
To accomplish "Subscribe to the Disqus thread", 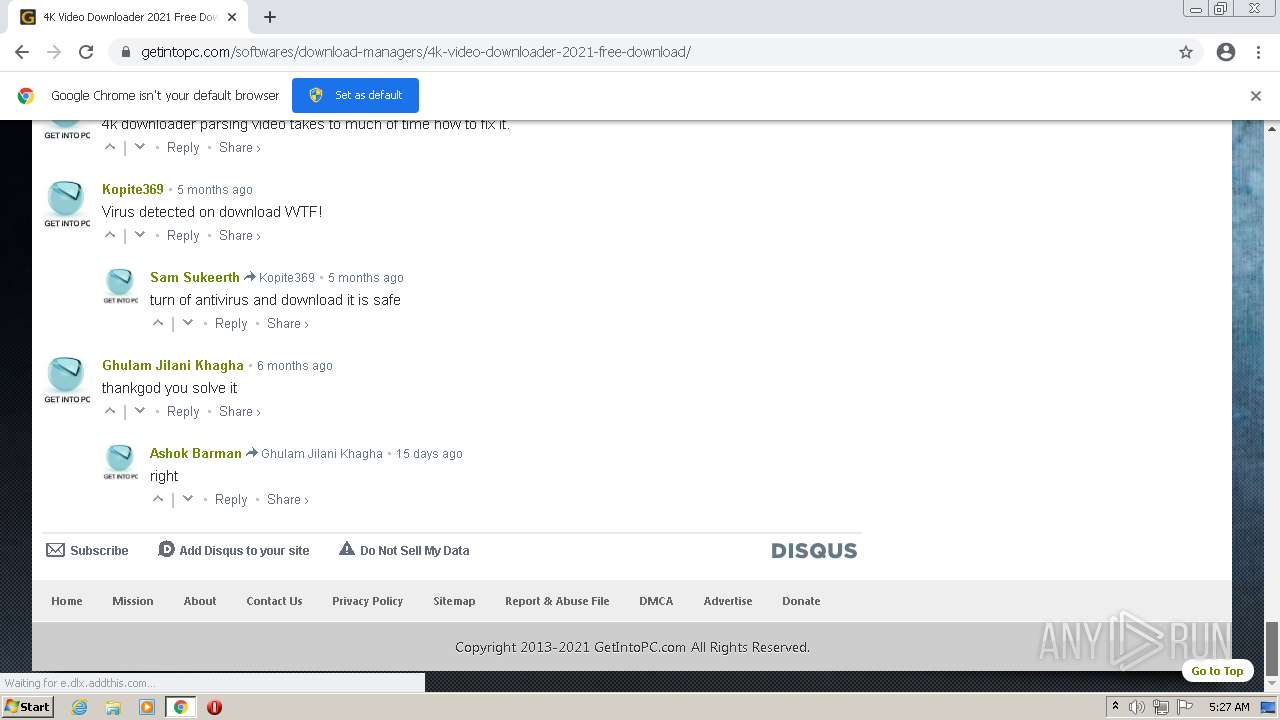I will 88,550.
